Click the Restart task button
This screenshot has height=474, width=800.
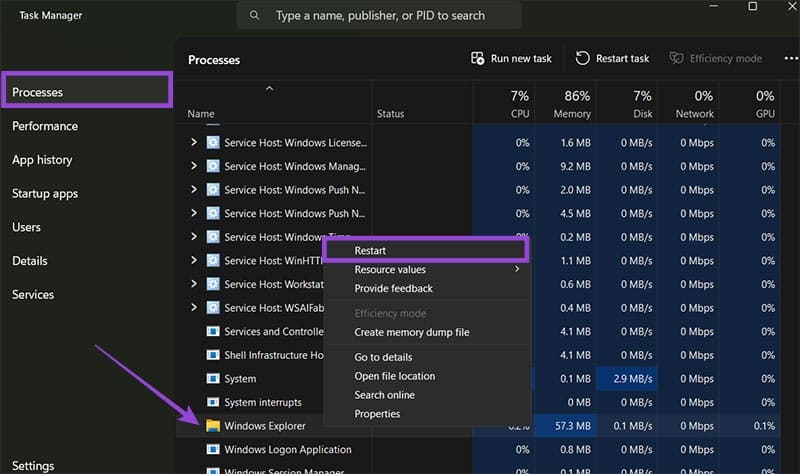[612, 58]
